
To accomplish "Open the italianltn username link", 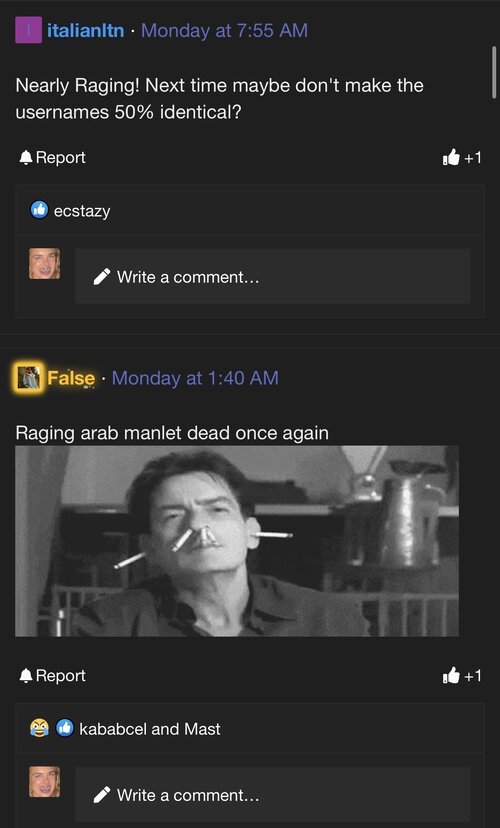I will click(86, 31).
